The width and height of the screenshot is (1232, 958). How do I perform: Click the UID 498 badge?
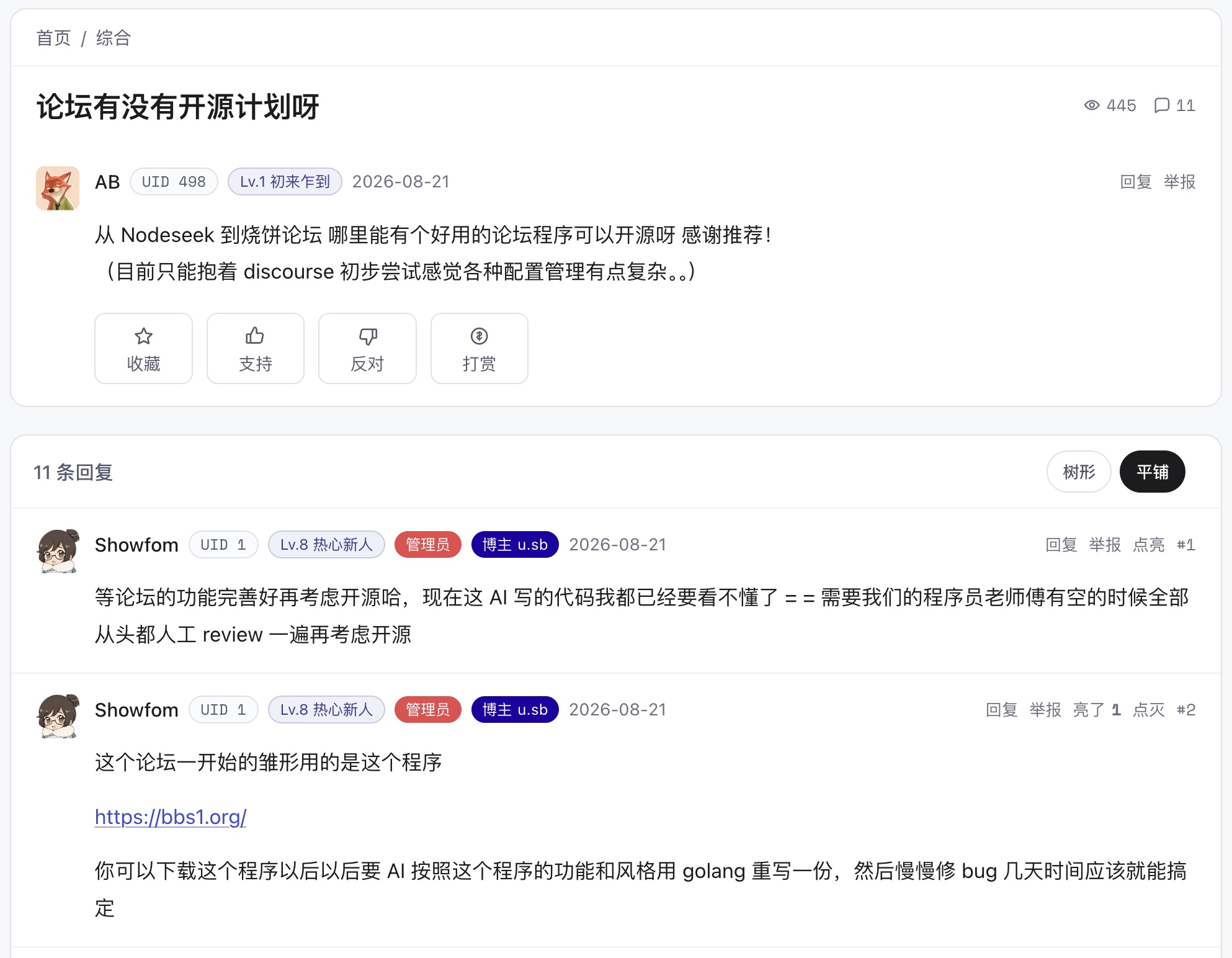tap(174, 182)
